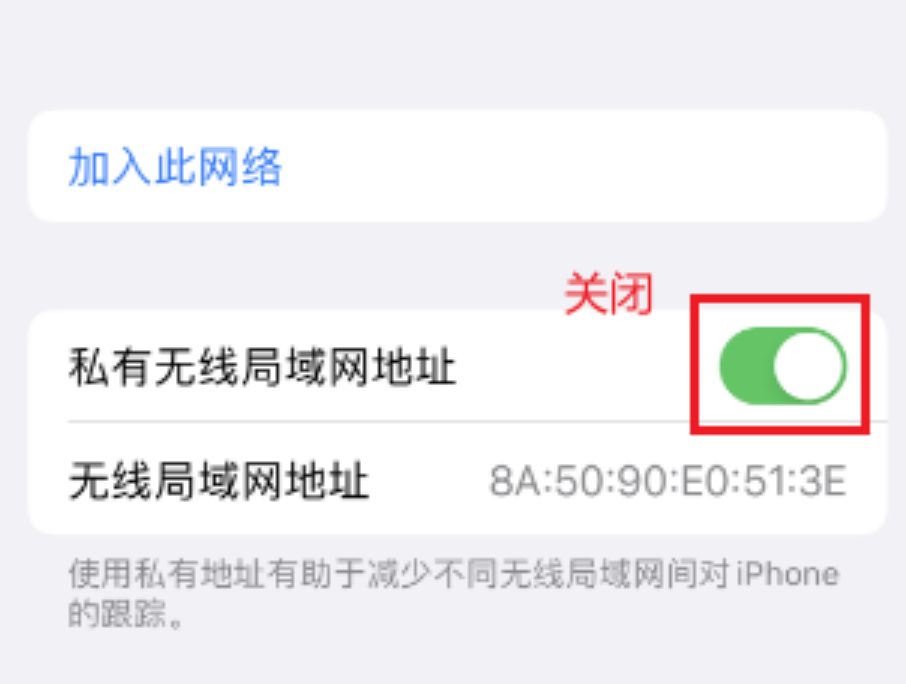Screen dimensions: 906x684
Task: Click the empty gap between 无线局域网地址 and the MAC value
Action: (x=429, y=480)
